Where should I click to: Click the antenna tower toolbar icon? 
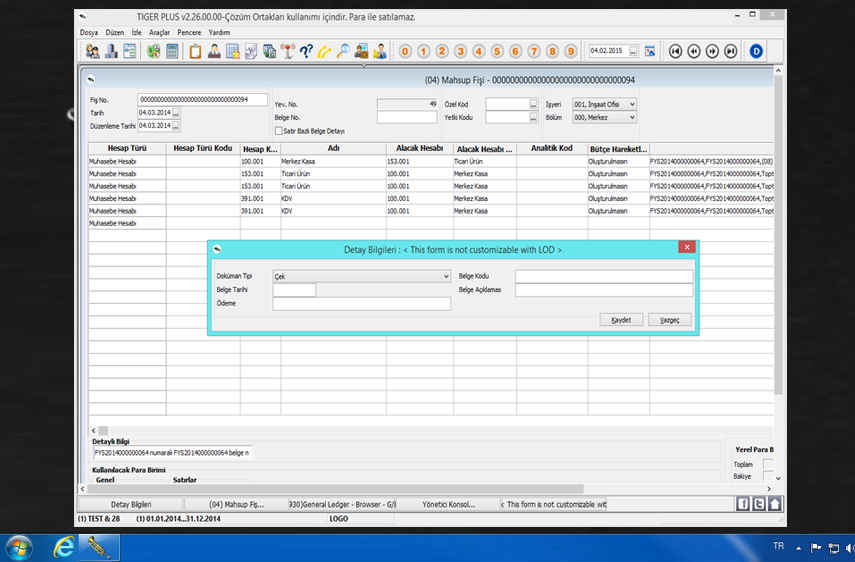[287, 51]
